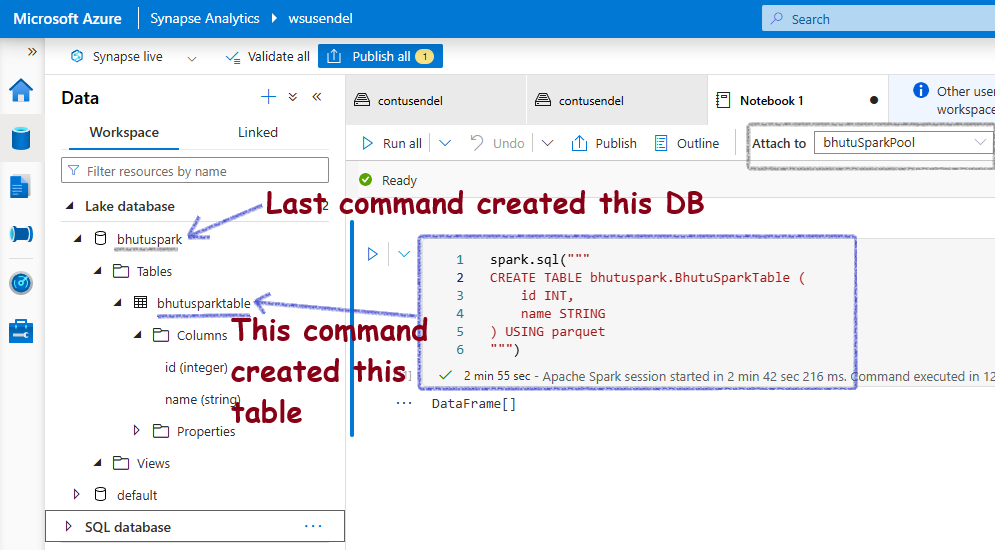The image size is (995, 550).
Task: Publish the notebook
Action: click(x=603, y=143)
